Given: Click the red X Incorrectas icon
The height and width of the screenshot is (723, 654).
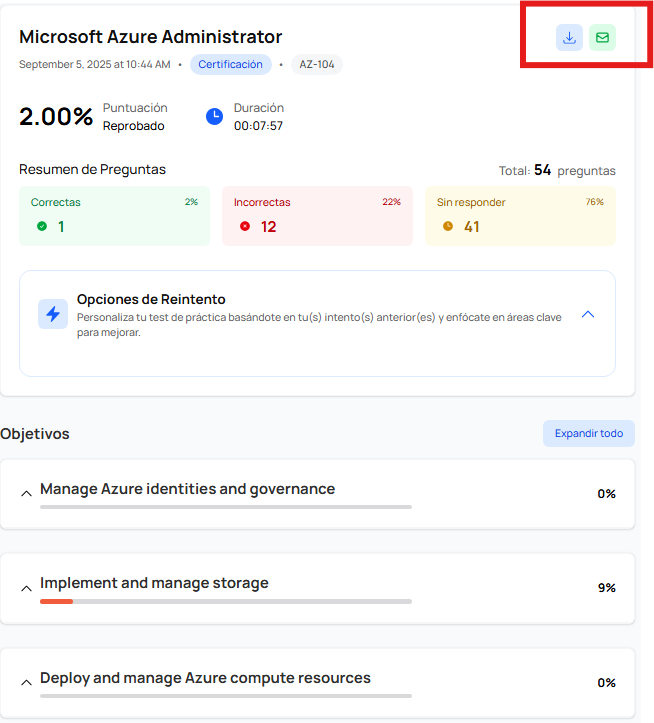Looking at the screenshot, I should [x=245, y=226].
